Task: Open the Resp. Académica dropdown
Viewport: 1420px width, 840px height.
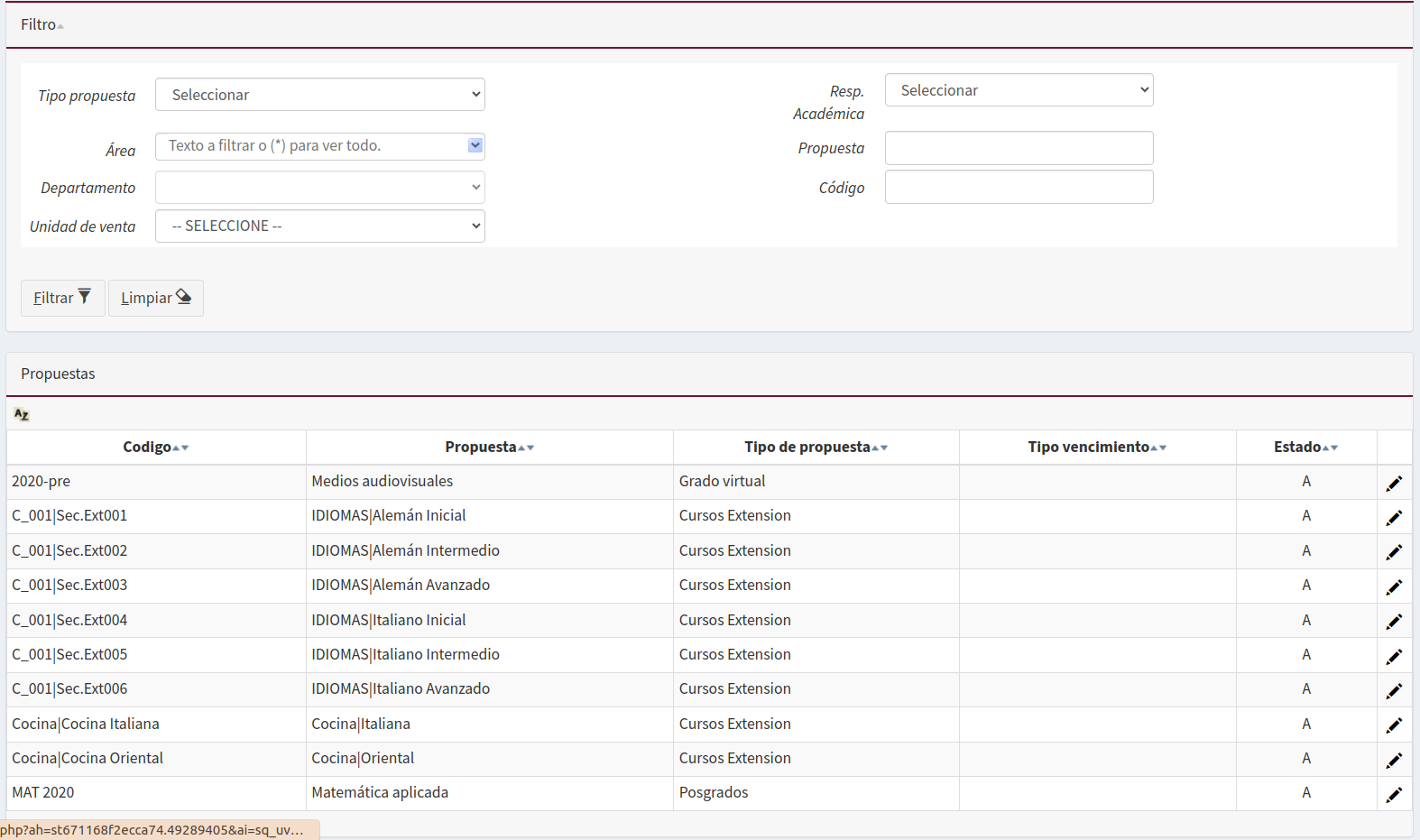Action: pyautogui.click(x=1019, y=90)
